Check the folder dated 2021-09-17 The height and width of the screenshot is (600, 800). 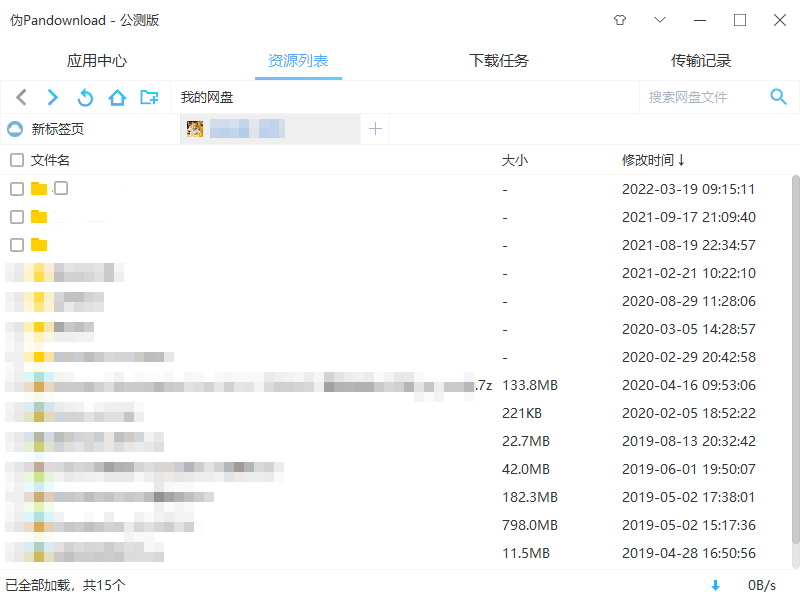click(x=17, y=217)
